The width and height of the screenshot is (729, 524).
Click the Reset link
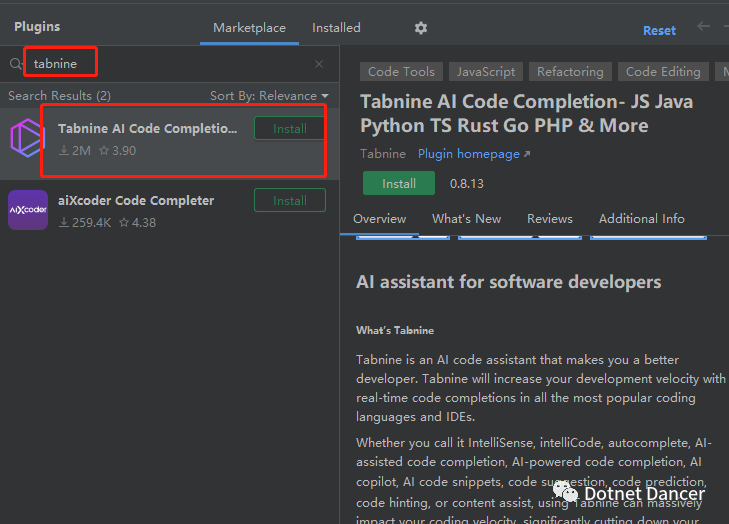659,31
